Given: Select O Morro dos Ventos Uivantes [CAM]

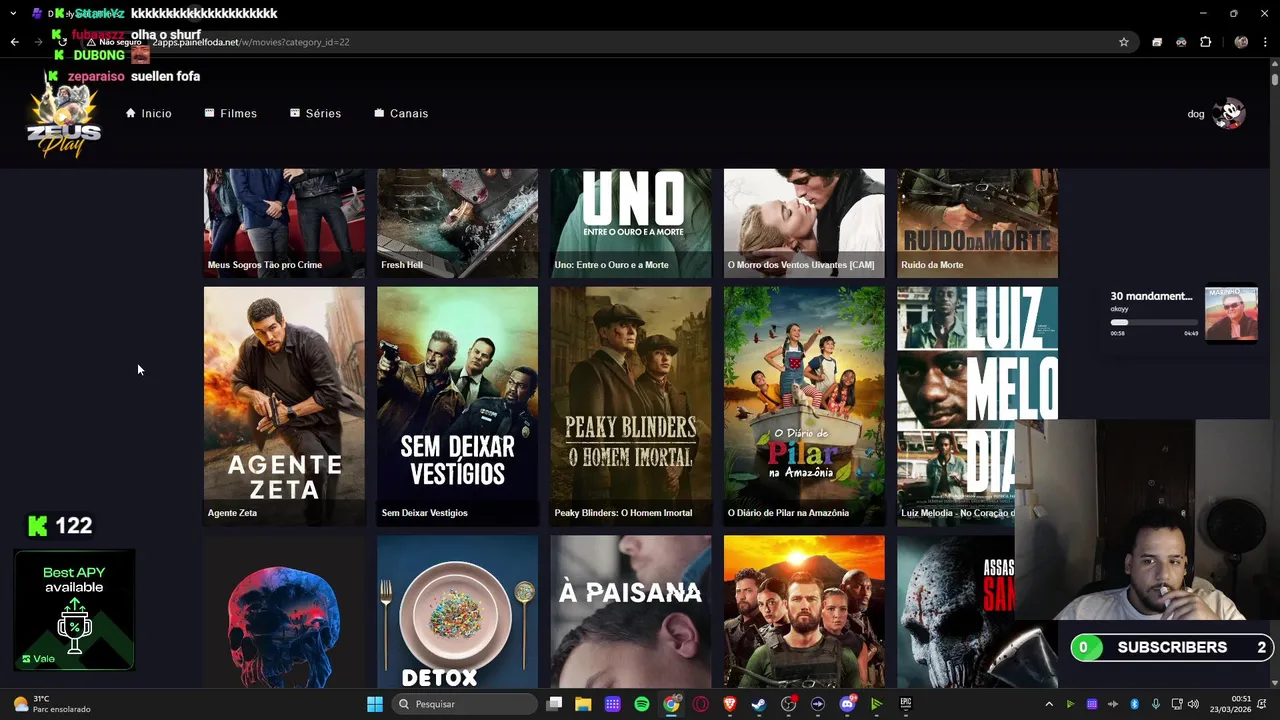Looking at the screenshot, I should point(800,265).
